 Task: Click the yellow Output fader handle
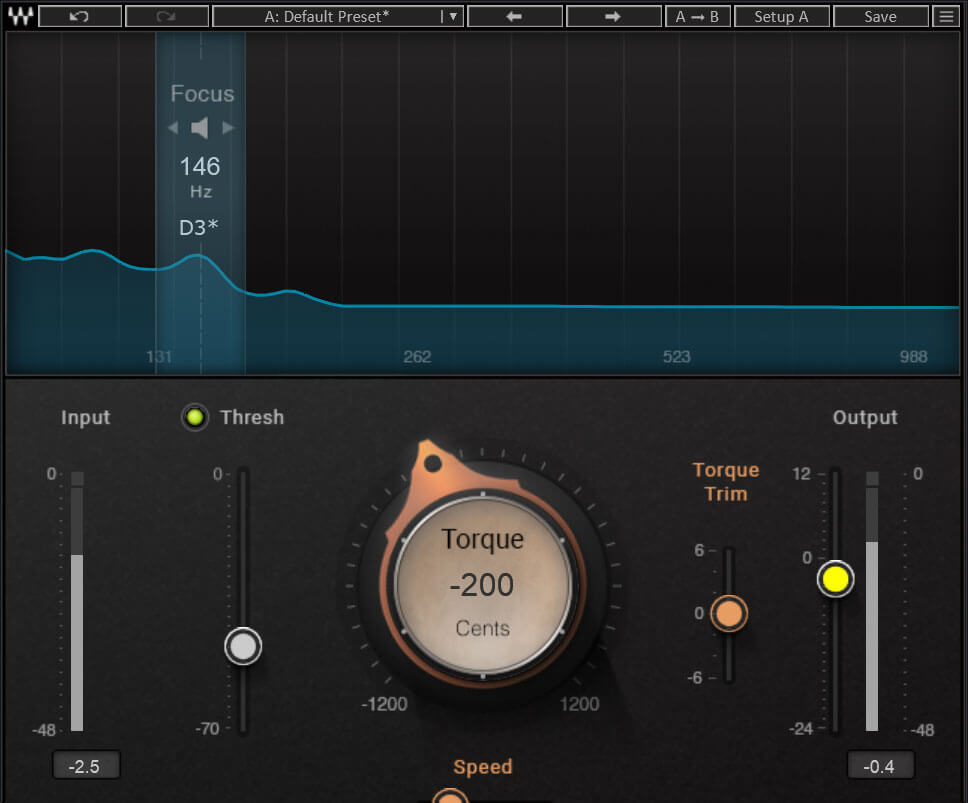[x=836, y=579]
